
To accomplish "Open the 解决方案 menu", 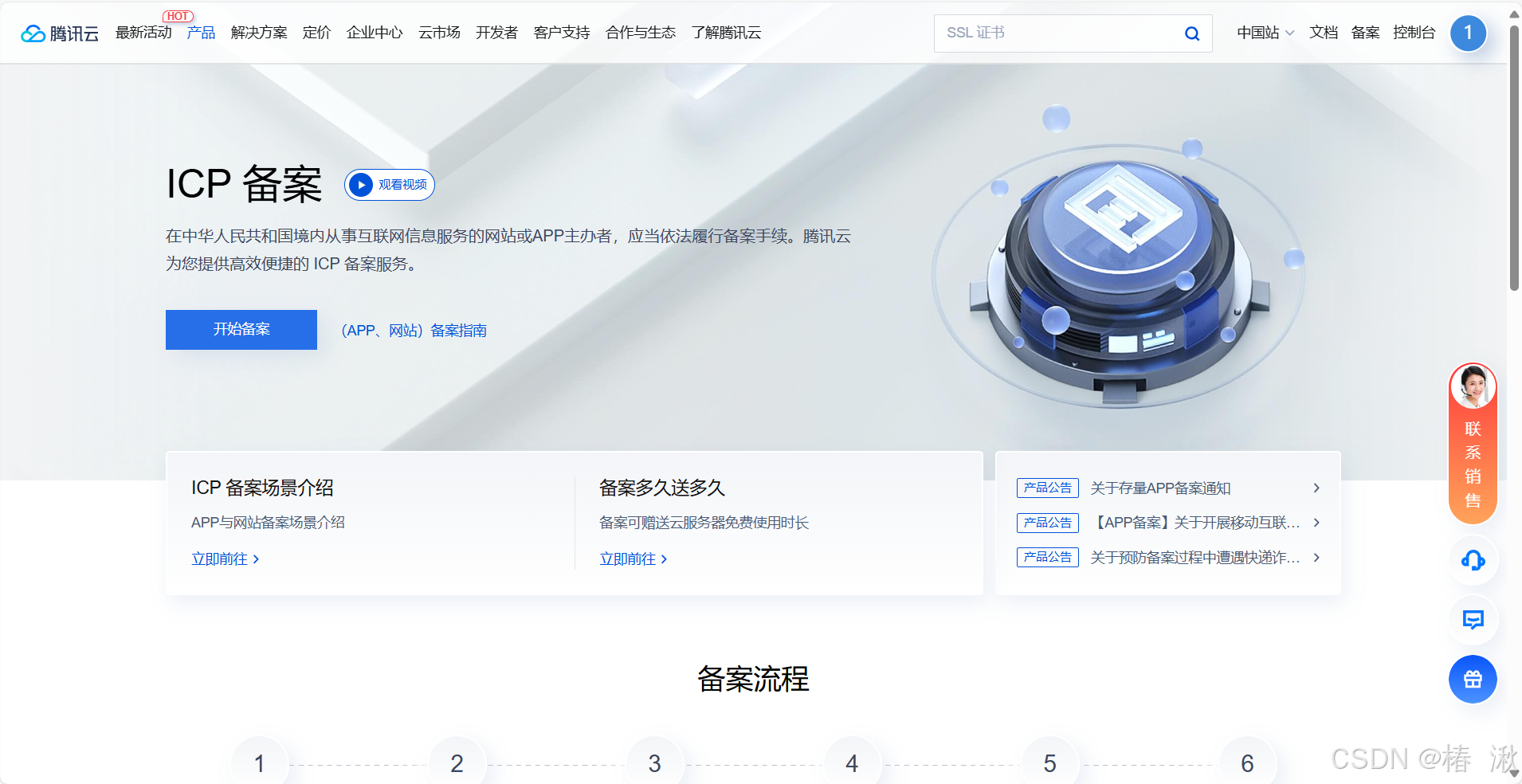I will pyautogui.click(x=259, y=33).
